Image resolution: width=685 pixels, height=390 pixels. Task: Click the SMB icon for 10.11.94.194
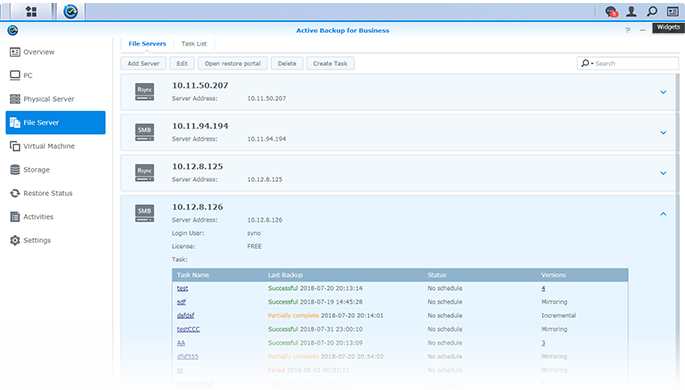pos(145,132)
